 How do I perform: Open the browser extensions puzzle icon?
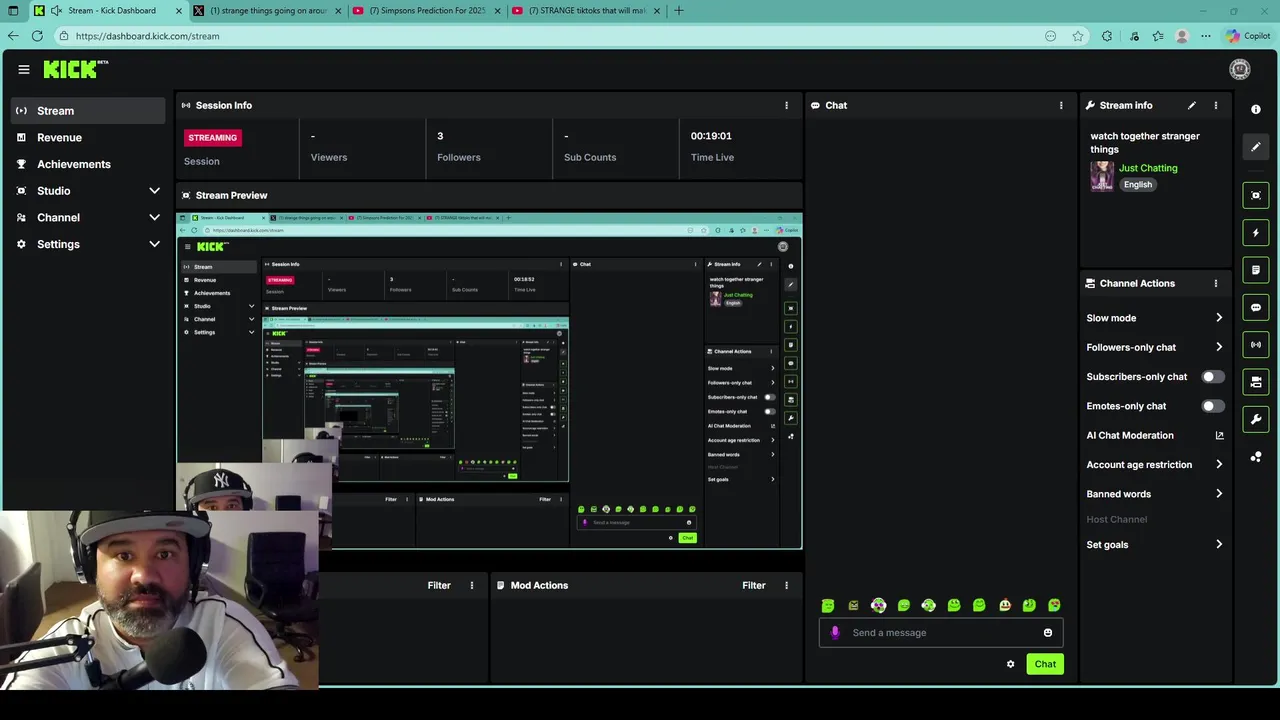[1107, 36]
